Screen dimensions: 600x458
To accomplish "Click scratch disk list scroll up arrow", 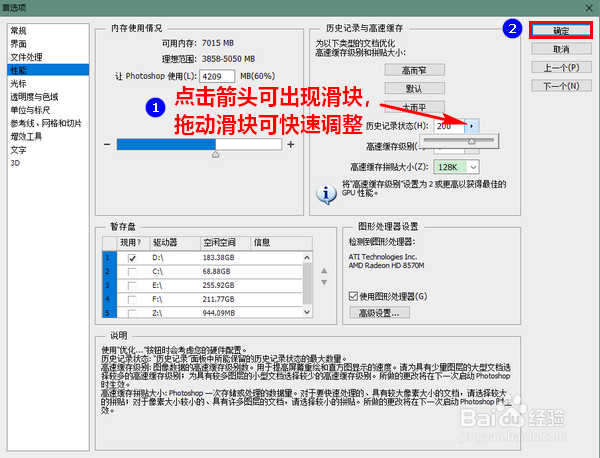I will click(307, 258).
